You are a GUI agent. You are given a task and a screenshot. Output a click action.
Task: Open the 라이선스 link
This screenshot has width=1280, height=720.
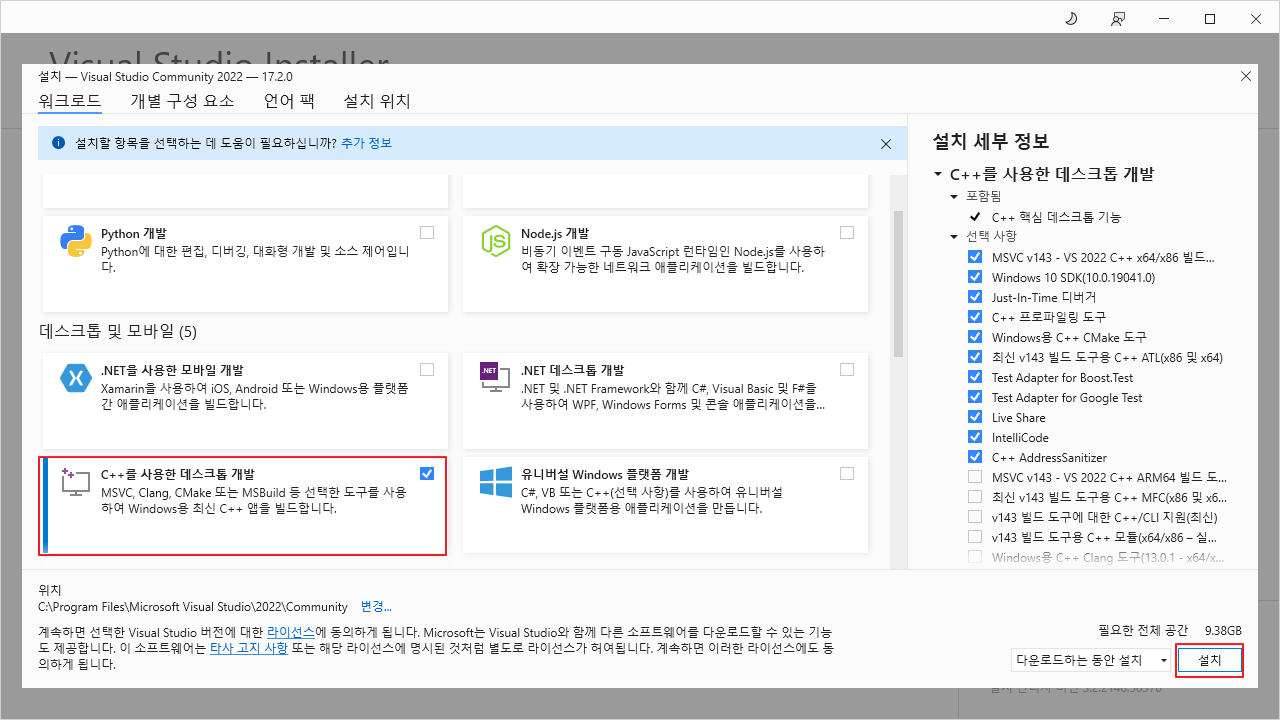pos(291,633)
